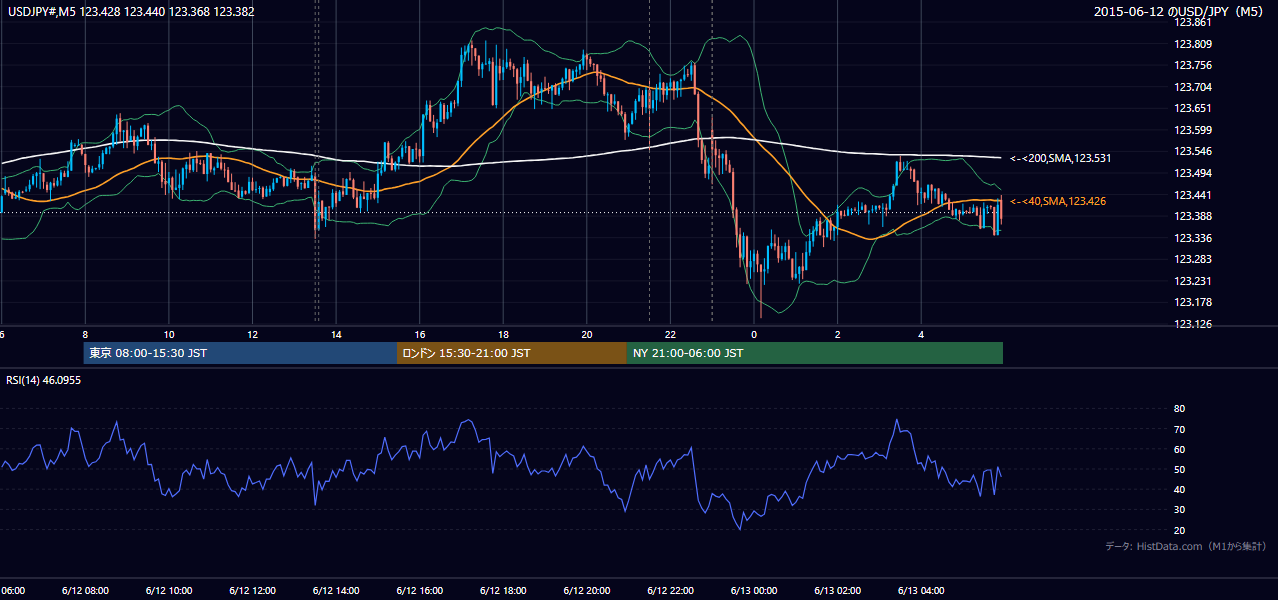Click price level 123.178 on price axis

point(1192,302)
